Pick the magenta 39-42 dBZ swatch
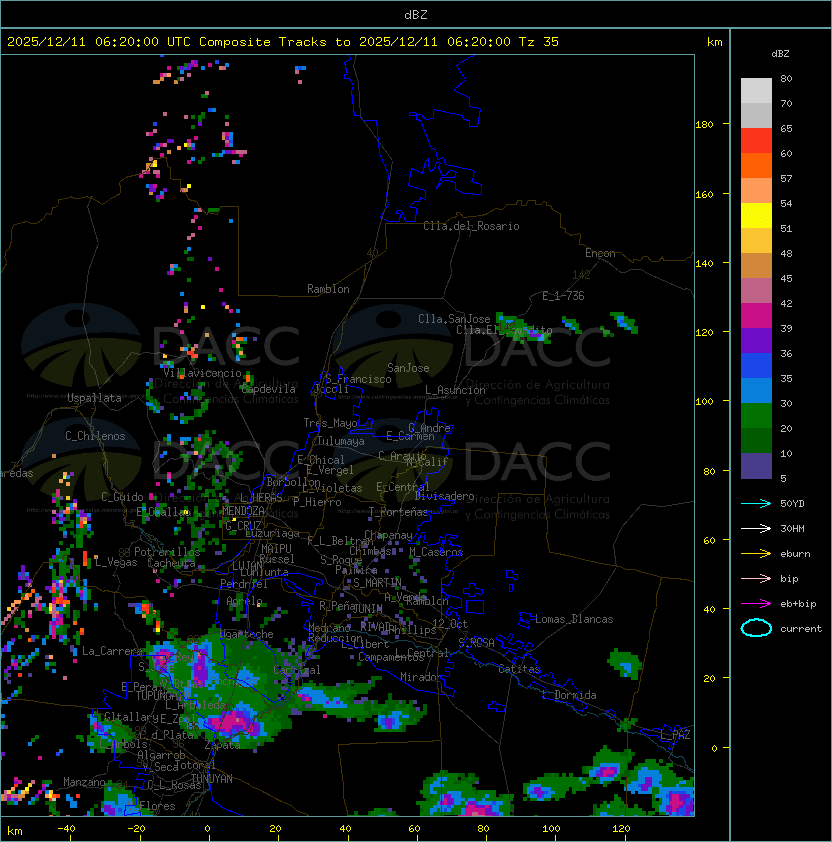The image size is (832, 842). 756,316
